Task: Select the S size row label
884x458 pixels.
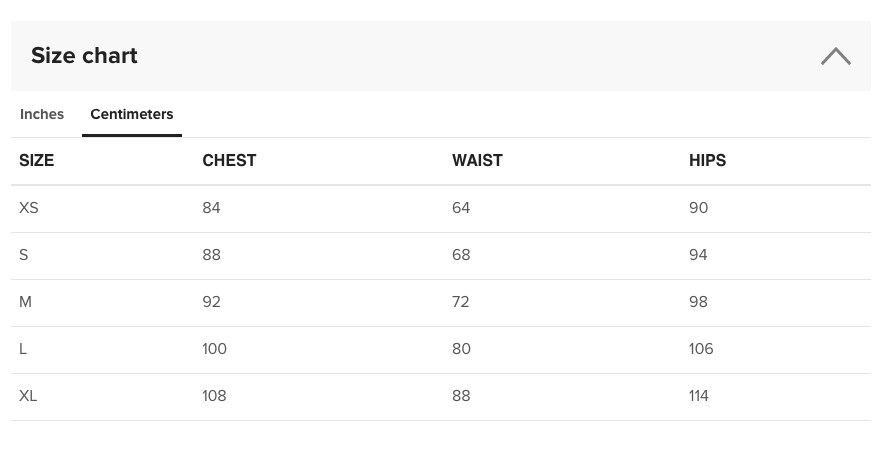Action: coord(24,255)
